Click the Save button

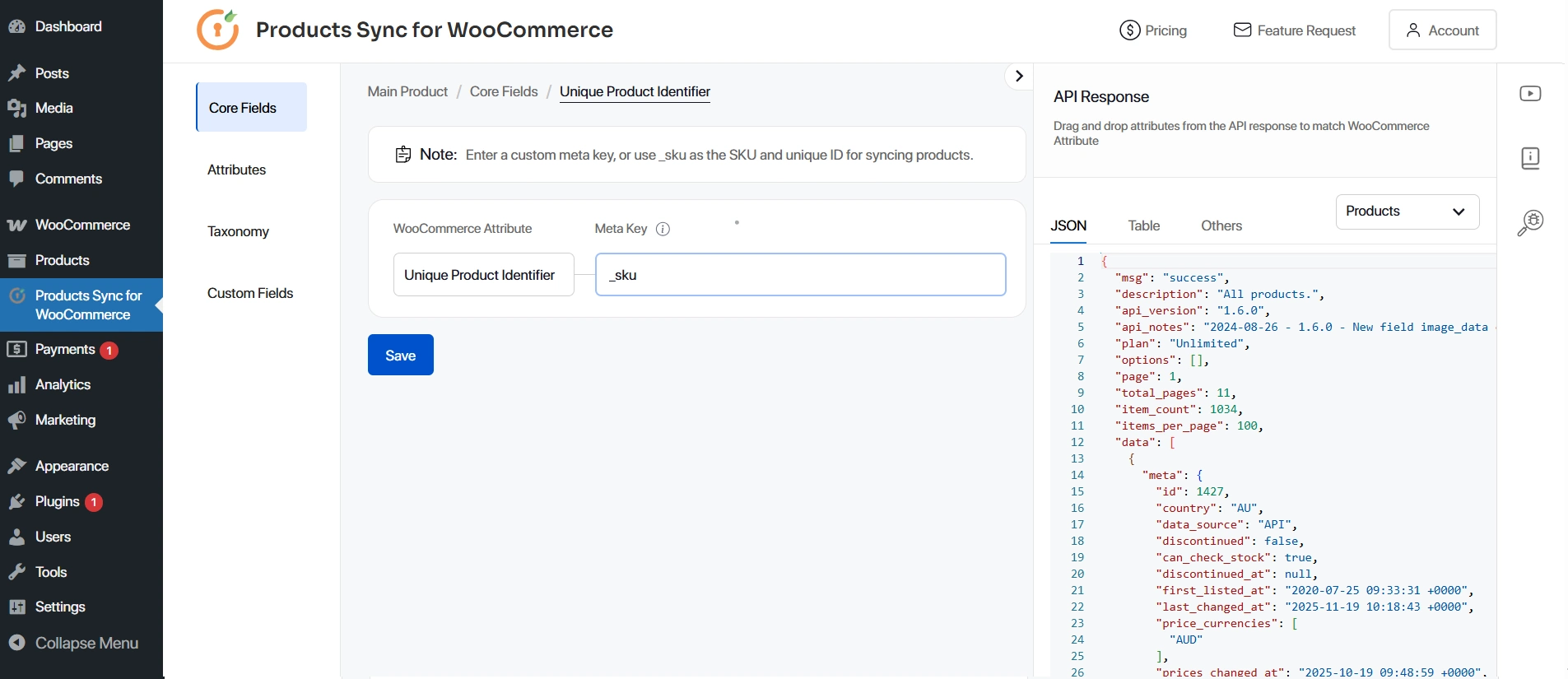point(400,355)
